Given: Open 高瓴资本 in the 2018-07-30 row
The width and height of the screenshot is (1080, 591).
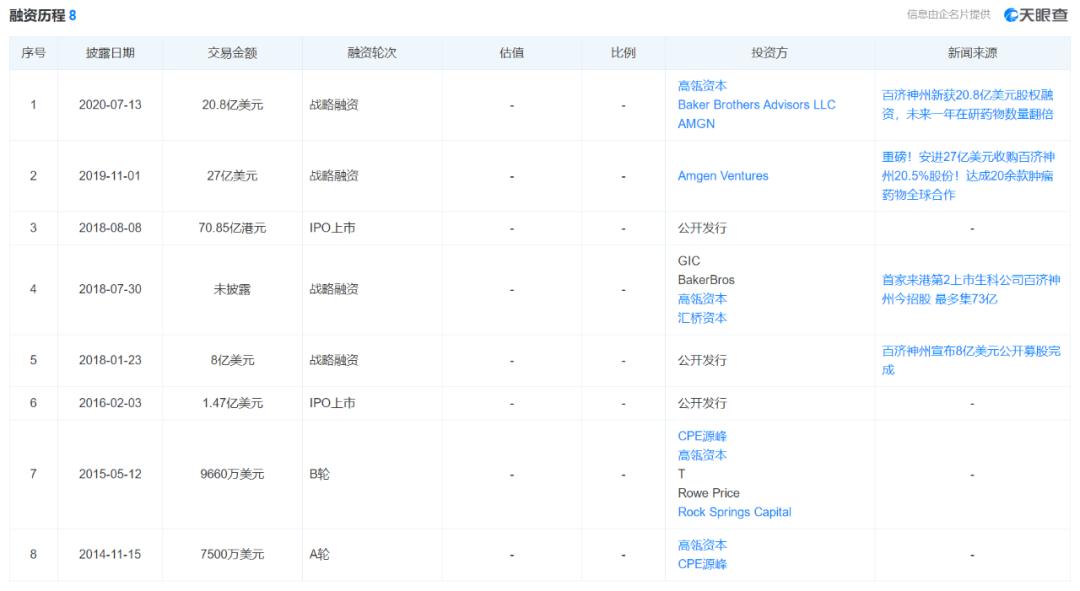Looking at the screenshot, I should pos(702,299).
